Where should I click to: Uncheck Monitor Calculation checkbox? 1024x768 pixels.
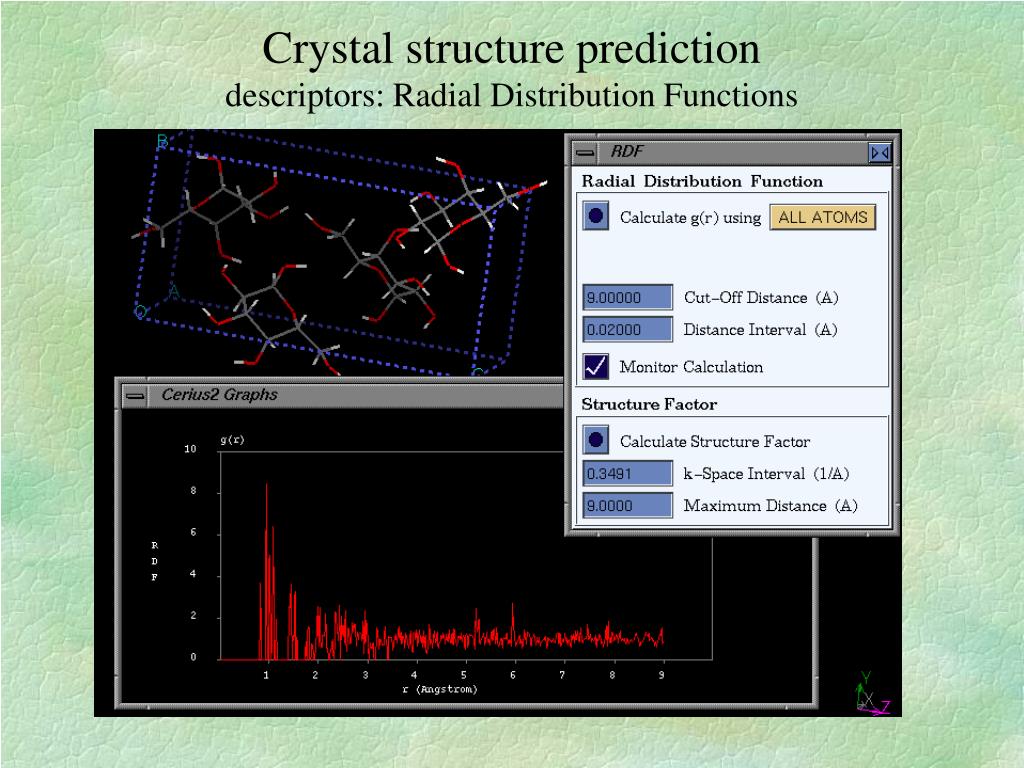596,366
